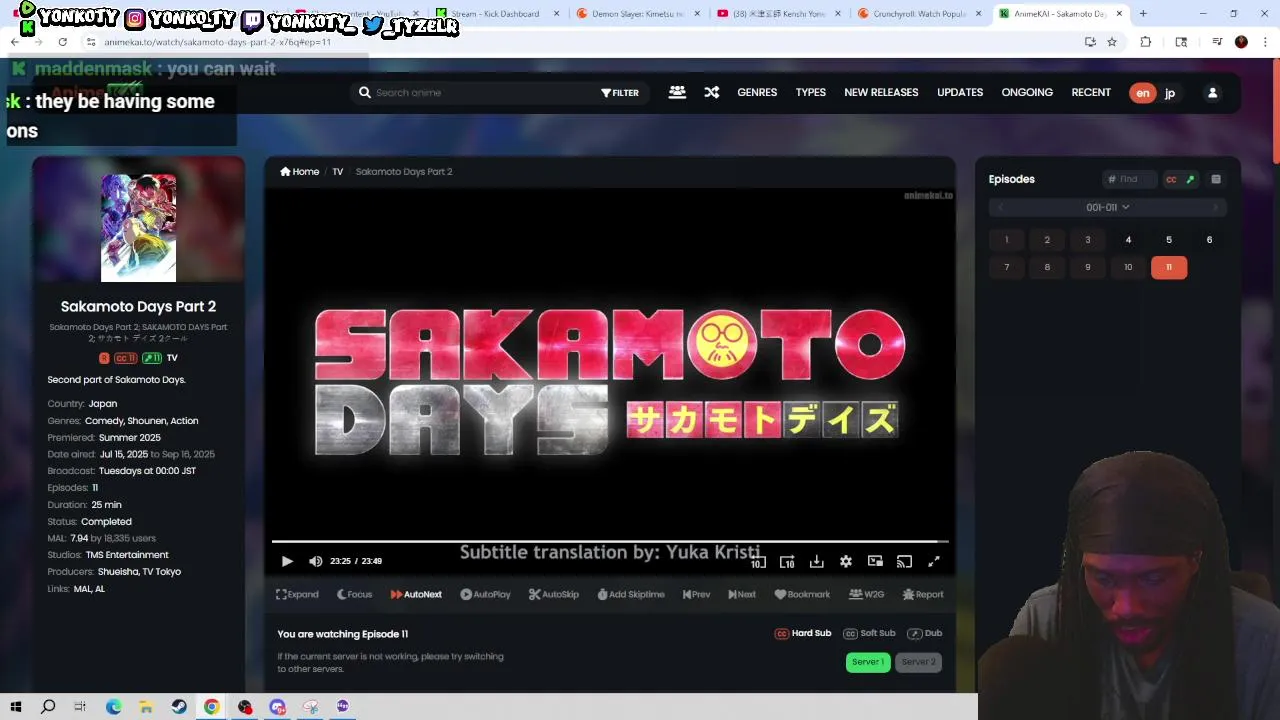1280x720 pixels.
Task: Select Server 2
Action: coord(918,662)
